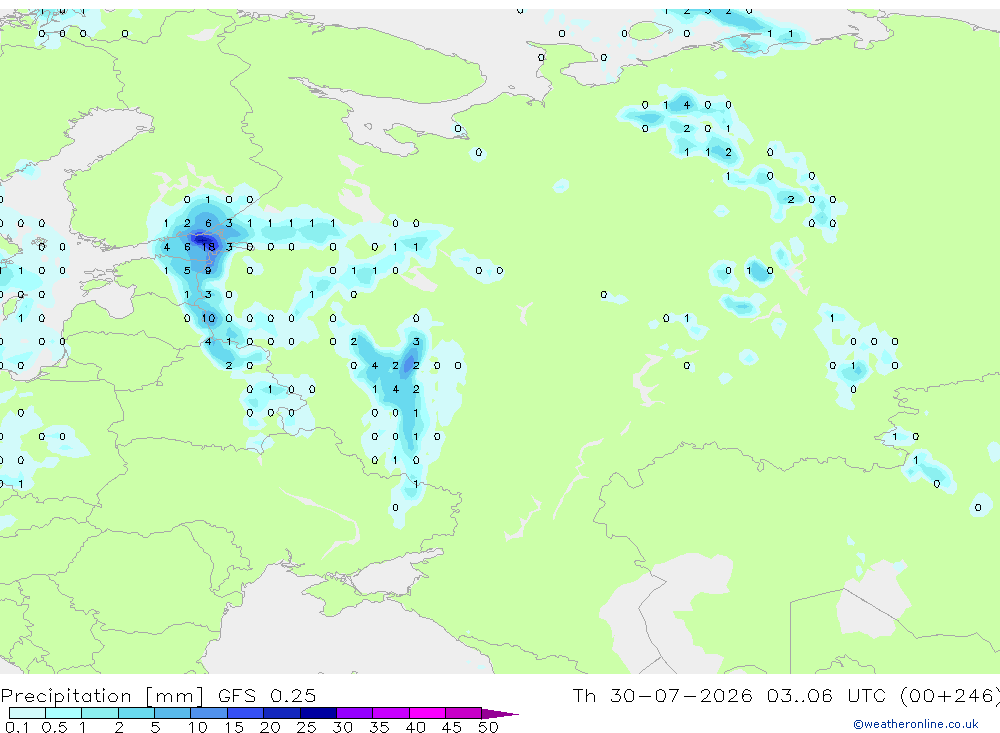Click the 35–40 mm legend color swatch
This screenshot has height=733, width=1000.
pyautogui.click(x=391, y=713)
